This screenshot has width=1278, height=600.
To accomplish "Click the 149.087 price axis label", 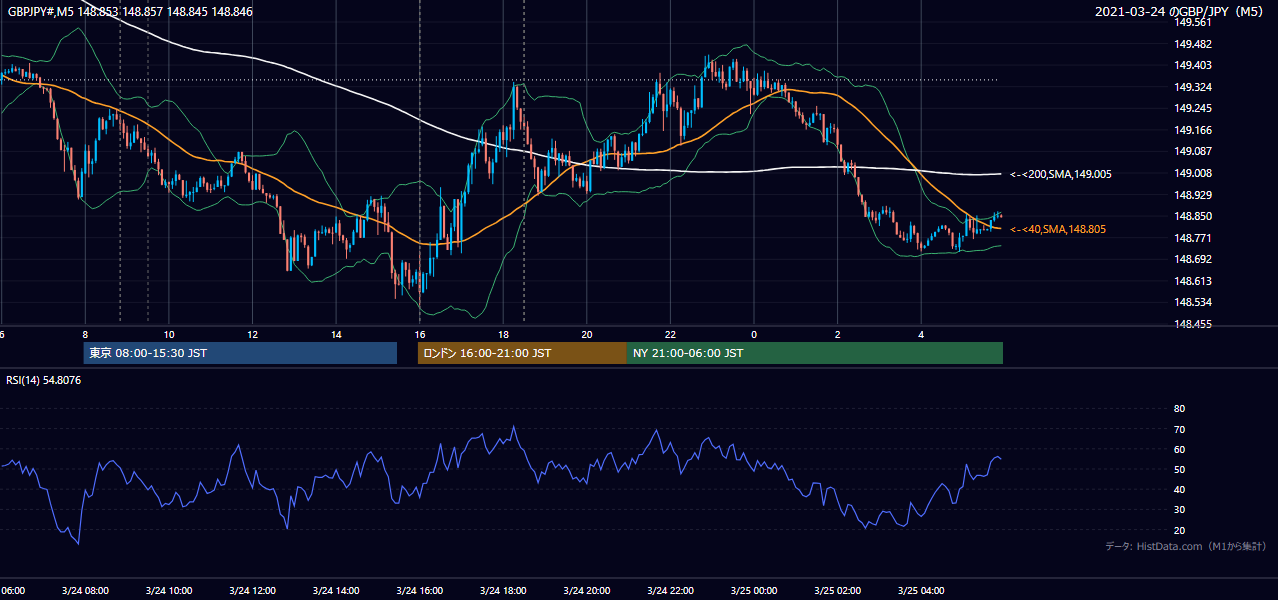I will click(1192, 151).
